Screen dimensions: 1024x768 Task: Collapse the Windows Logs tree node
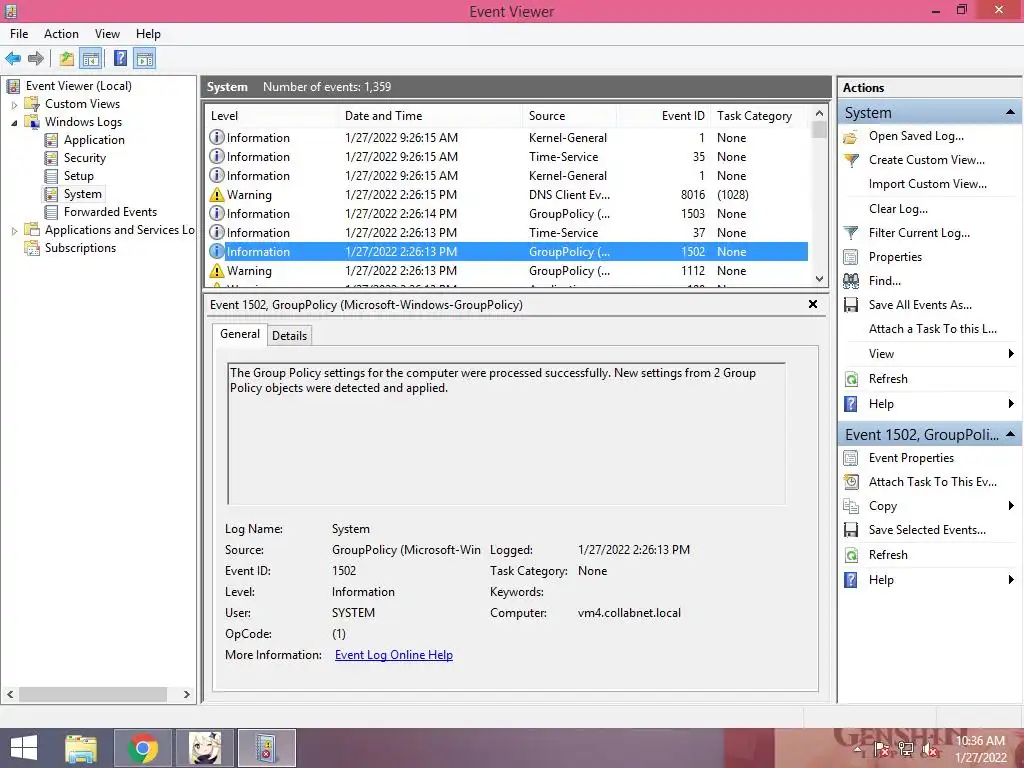click(x=14, y=122)
